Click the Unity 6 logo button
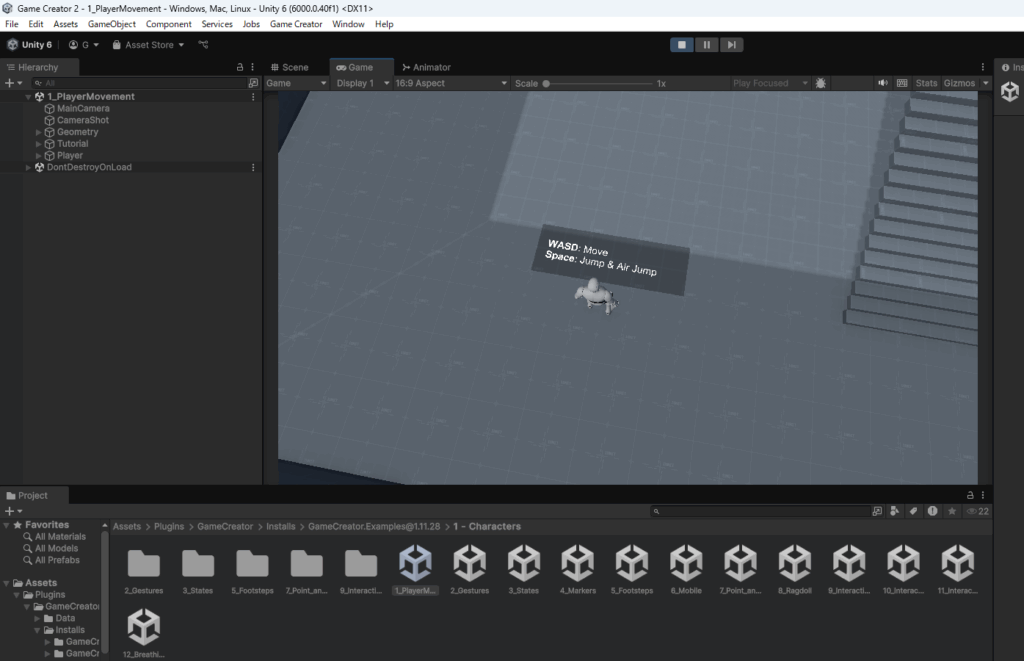The image size is (1024, 661). (29, 44)
